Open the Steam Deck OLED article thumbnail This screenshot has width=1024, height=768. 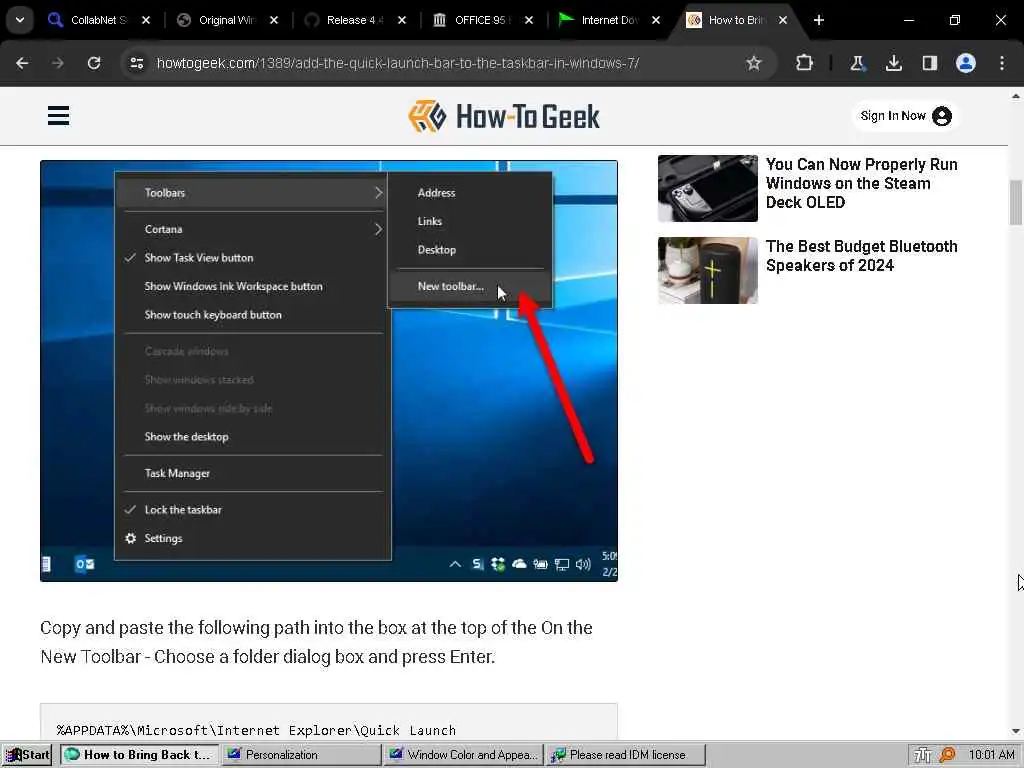pos(707,188)
